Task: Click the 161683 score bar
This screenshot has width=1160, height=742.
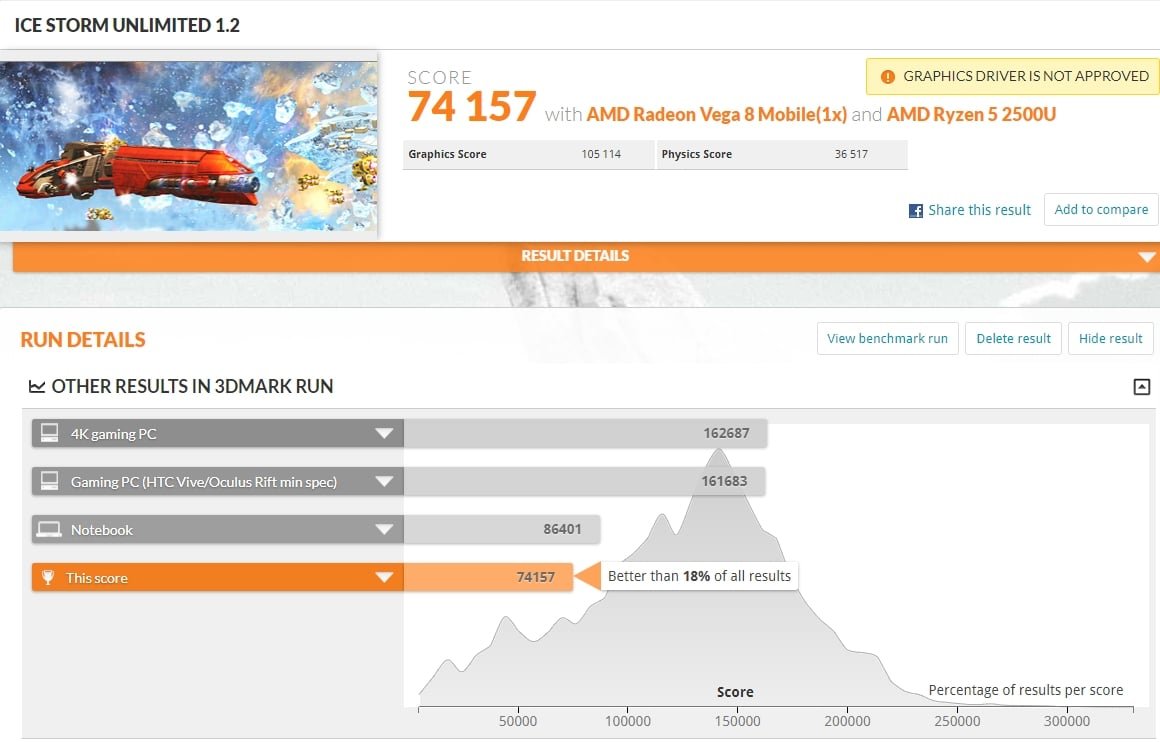Action: click(x=584, y=482)
